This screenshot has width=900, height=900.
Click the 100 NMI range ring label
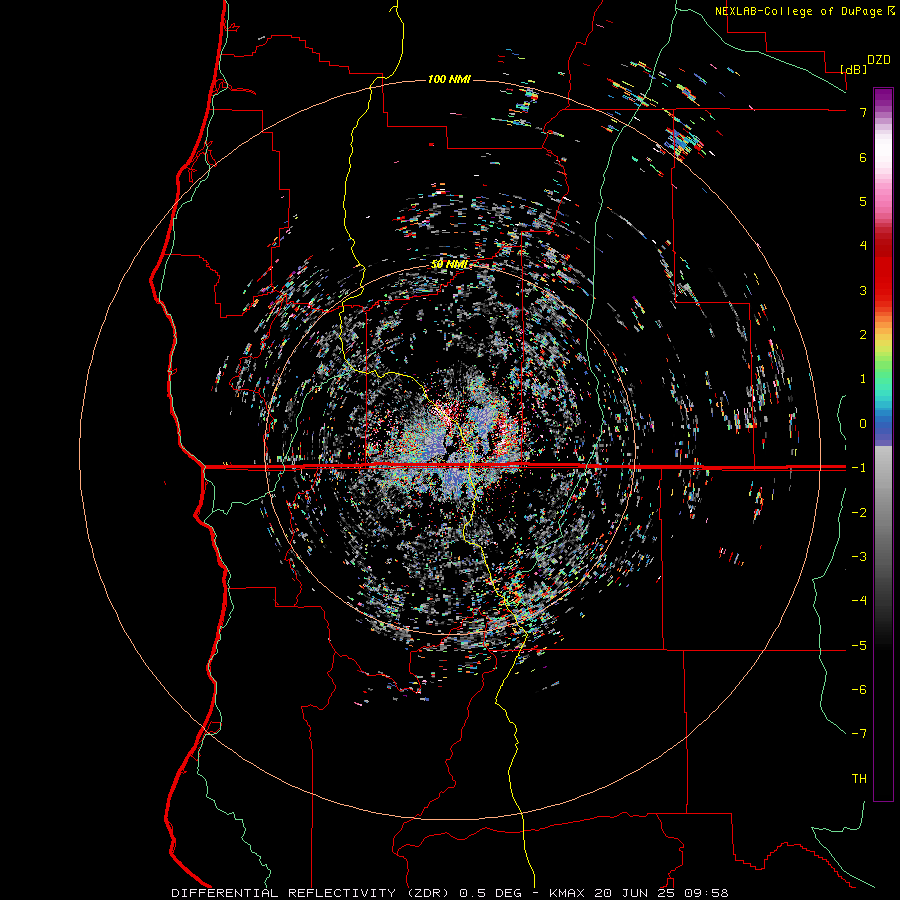[449, 79]
